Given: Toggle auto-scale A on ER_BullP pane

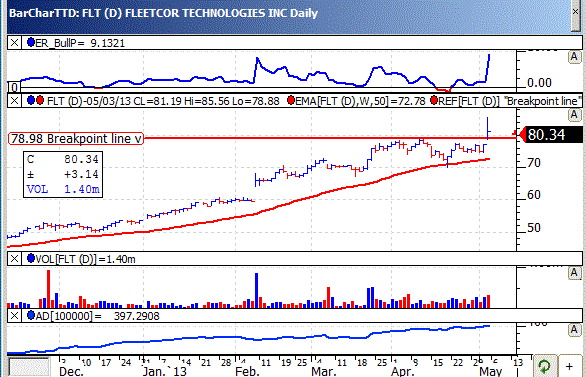Looking at the screenshot, I should (x=574, y=57).
